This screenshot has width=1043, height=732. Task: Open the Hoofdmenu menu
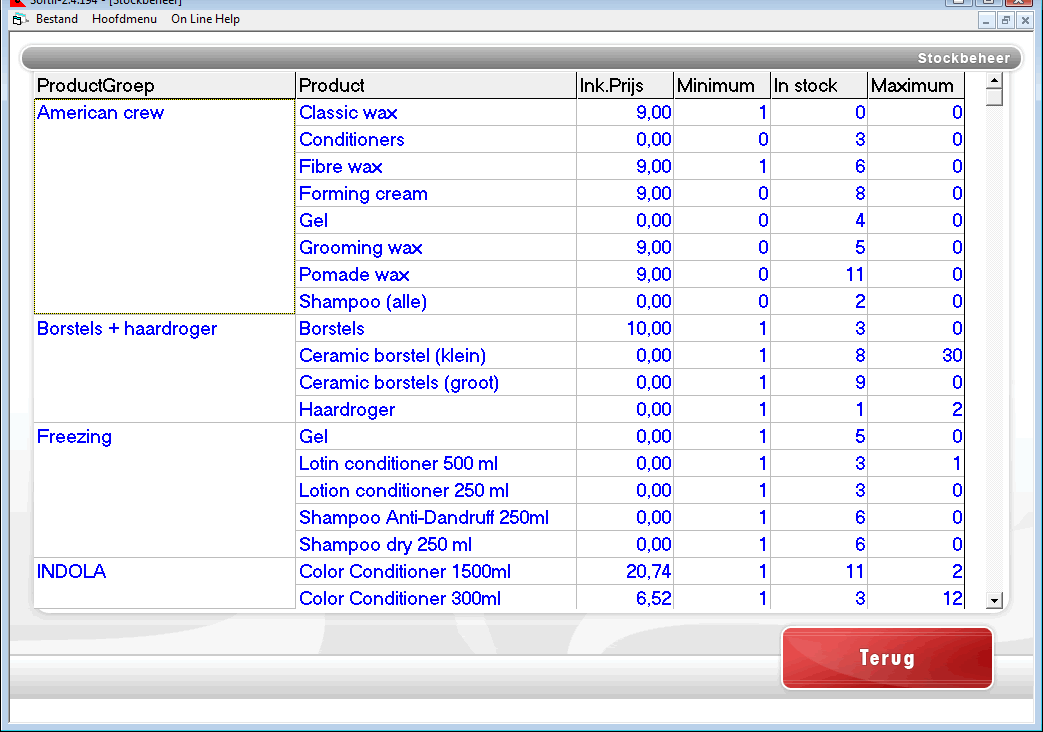point(124,19)
